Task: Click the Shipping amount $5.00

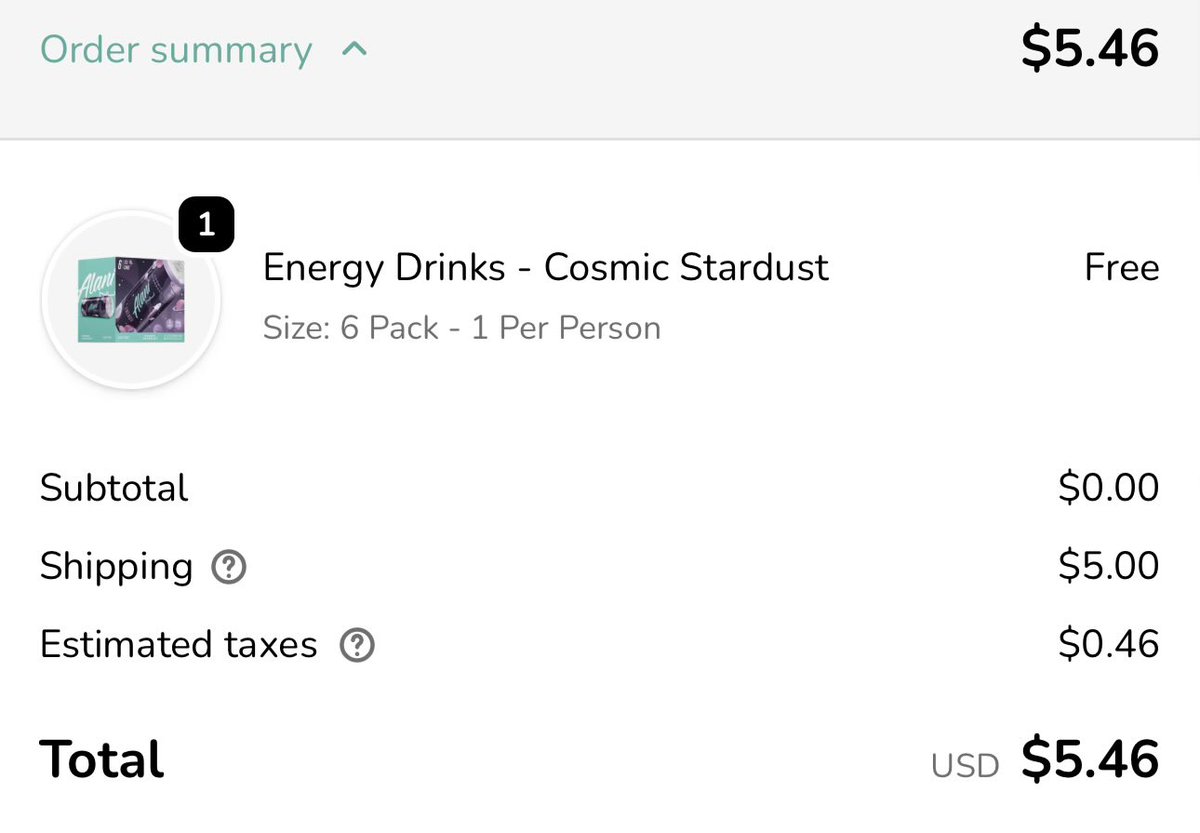Action: click(1109, 567)
